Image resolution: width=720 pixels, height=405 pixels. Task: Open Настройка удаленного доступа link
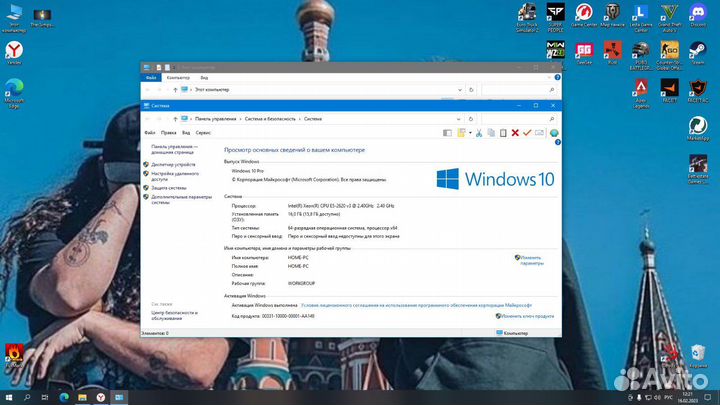[175, 176]
